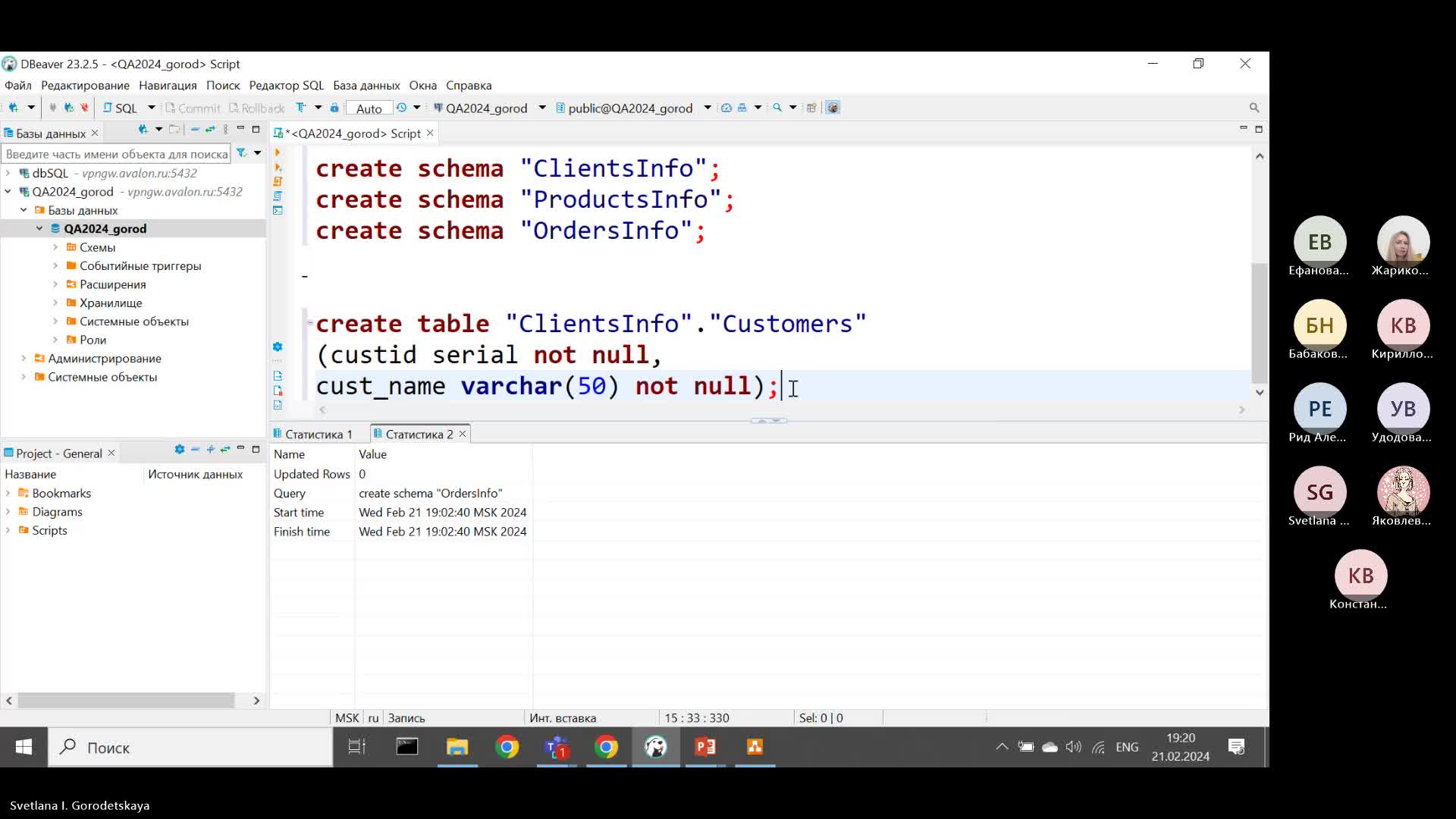This screenshot has height=819, width=1456.
Task: Click the Commit button
Action: coord(193,108)
